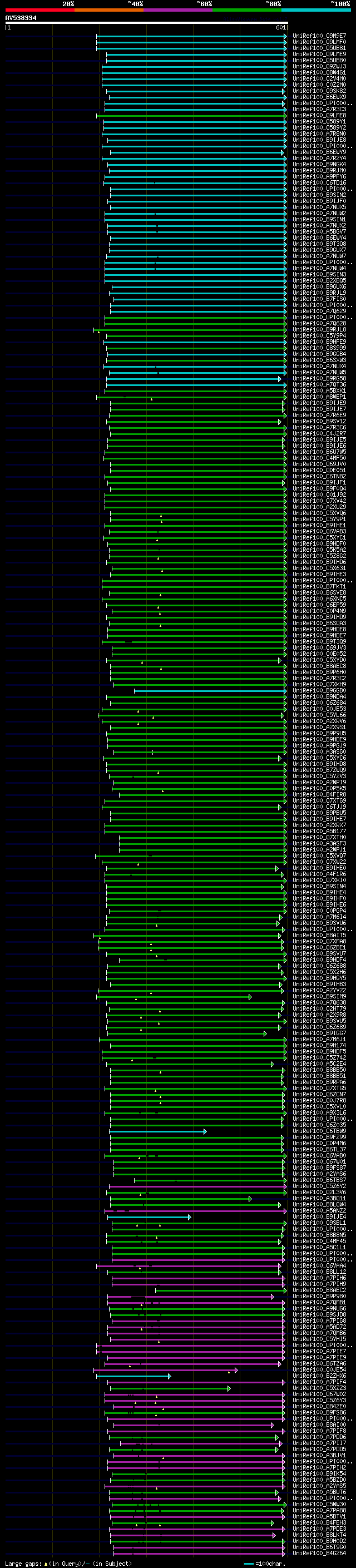Viewport: 356px width, 1568px height.
Task: Click the green ~80% identity legend color
Action: click(247, 10)
